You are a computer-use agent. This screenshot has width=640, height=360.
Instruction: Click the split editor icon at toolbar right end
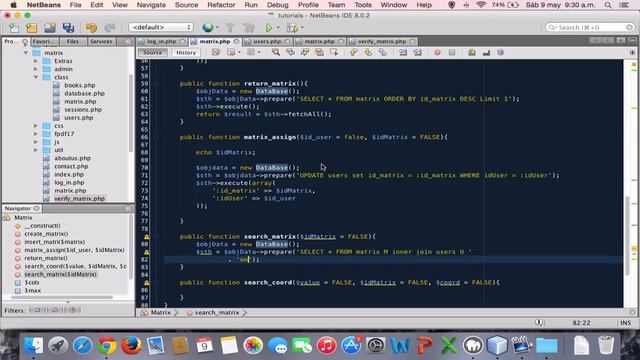632,52
